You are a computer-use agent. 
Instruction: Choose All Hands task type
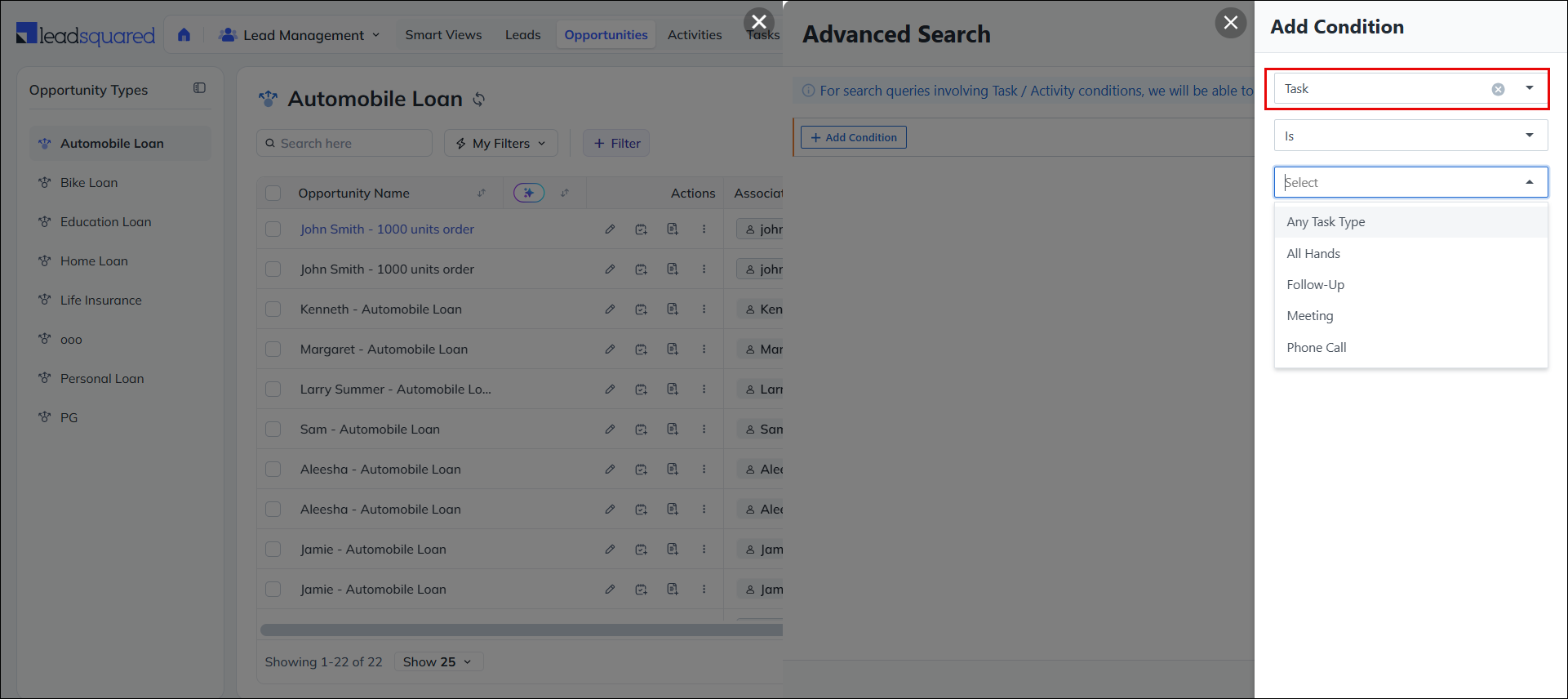tap(1410, 253)
